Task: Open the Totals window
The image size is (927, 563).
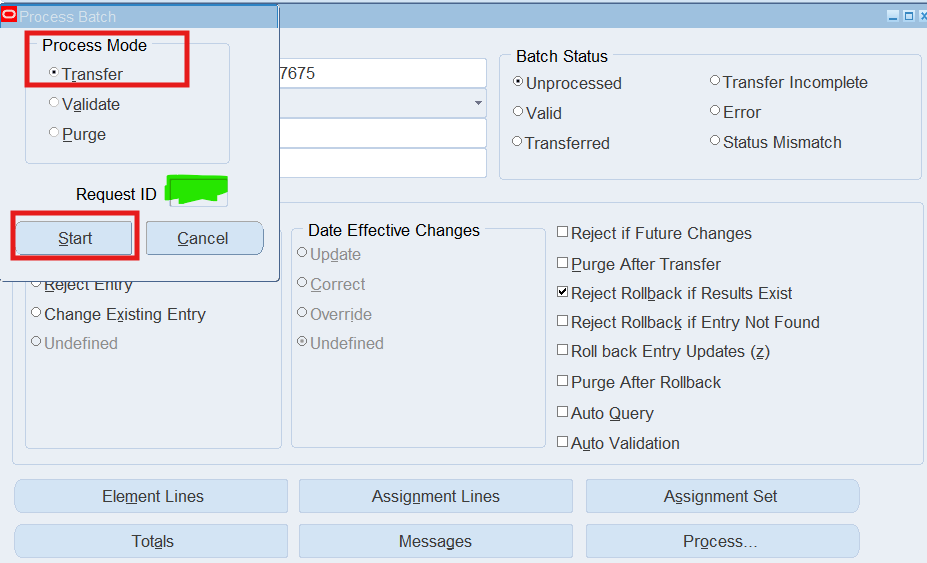Action: click(152, 541)
